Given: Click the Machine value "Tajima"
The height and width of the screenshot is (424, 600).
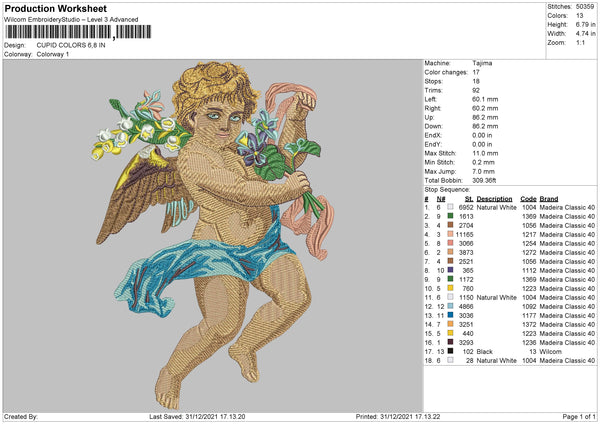Looking at the screenshot, I should (x=482, y=63).
